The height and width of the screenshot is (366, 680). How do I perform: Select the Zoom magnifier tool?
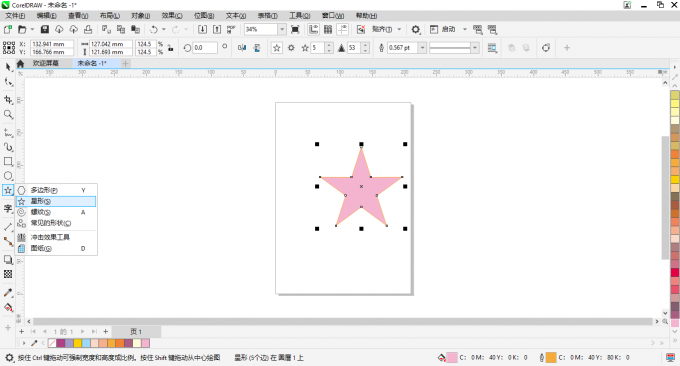[x=8, y=114]
